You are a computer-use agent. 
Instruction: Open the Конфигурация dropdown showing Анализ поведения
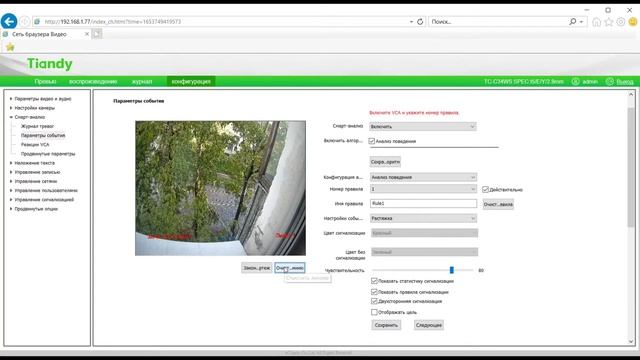click(x=423, y=177)
